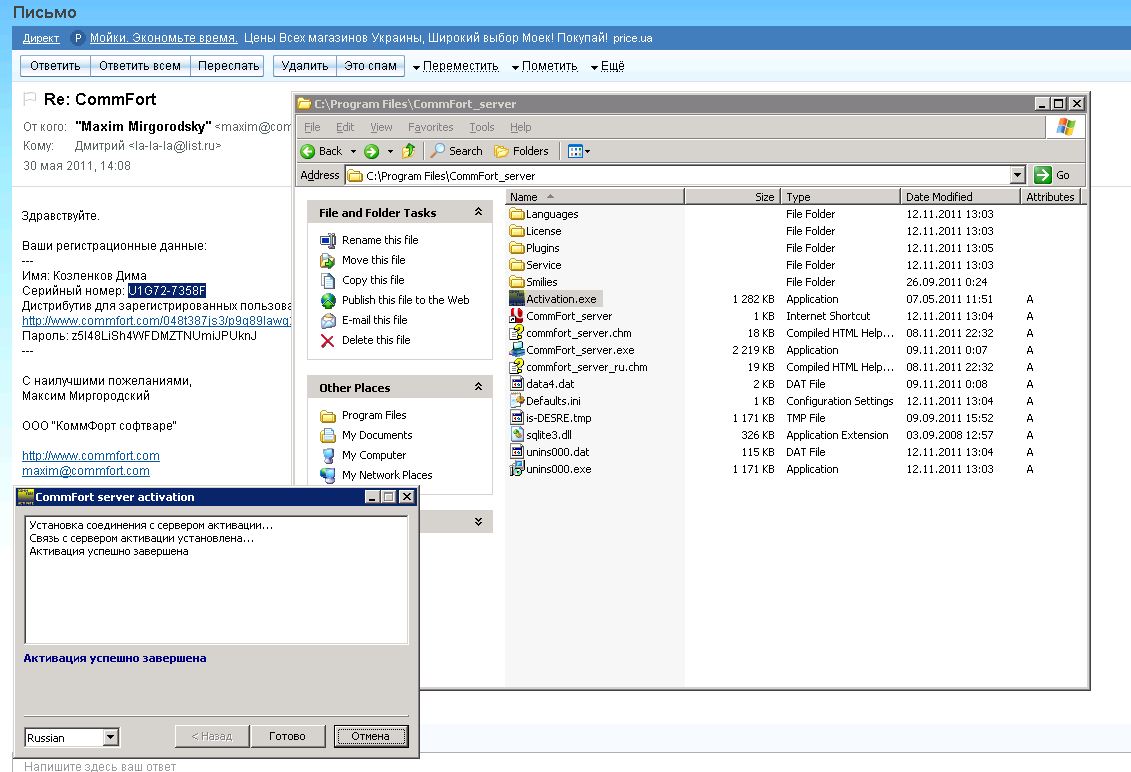The width and height of the screenshot is (1131, 772).
Task: Select the CommFort_server shortcut icon
Action: pos(516,316)
